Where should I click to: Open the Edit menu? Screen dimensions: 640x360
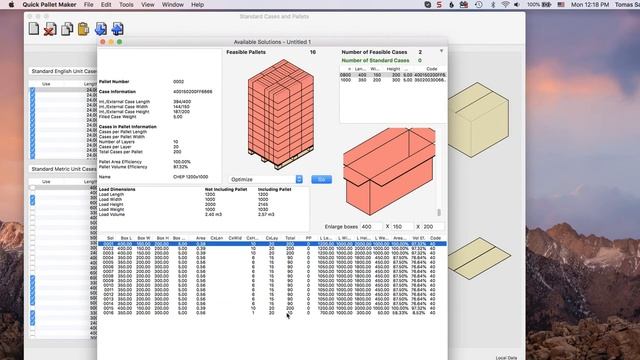click(x=106, y=4)
